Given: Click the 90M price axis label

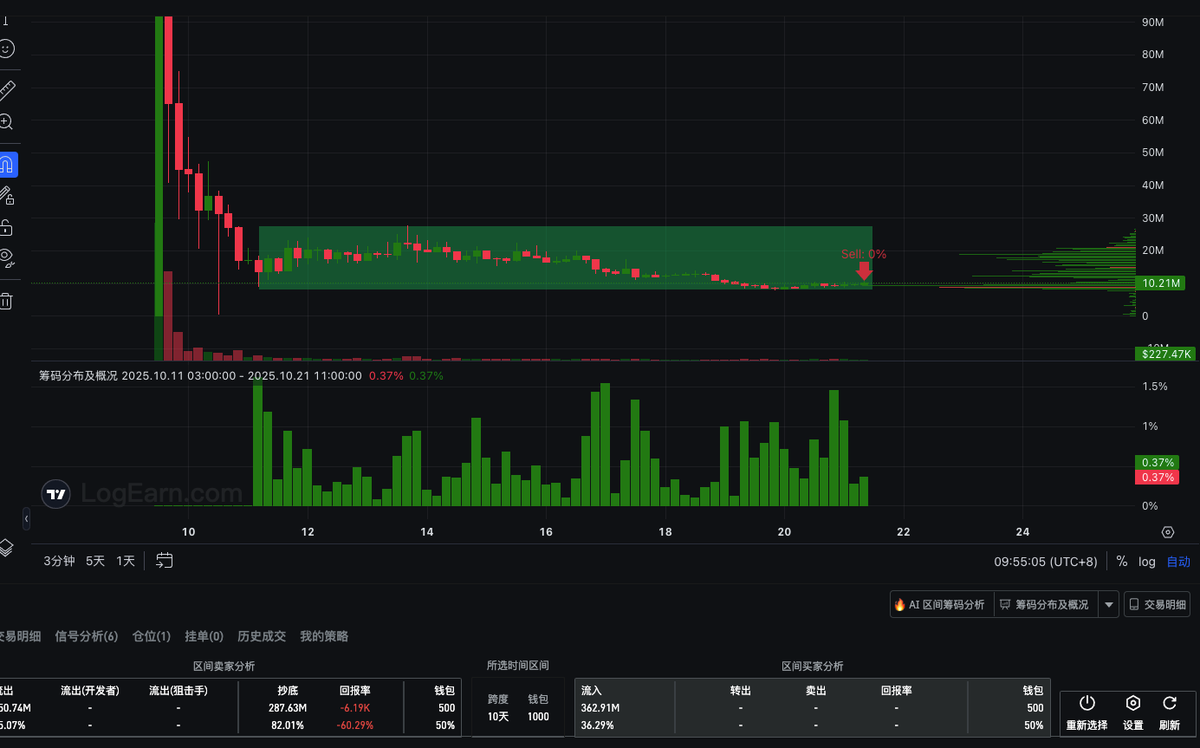Looking at the screenshot, I should click(1151, 22).
